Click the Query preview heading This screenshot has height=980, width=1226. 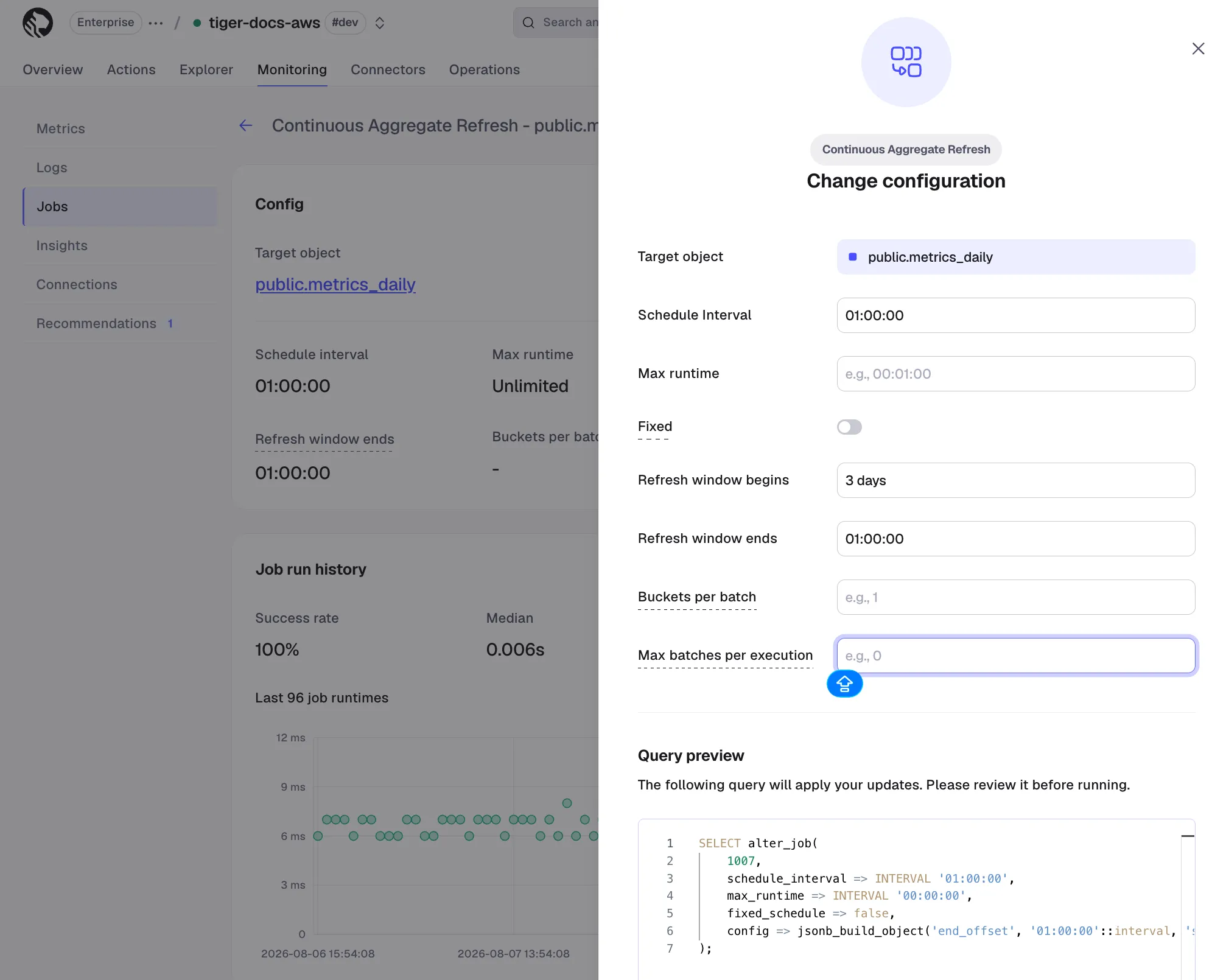pos(691,755)
